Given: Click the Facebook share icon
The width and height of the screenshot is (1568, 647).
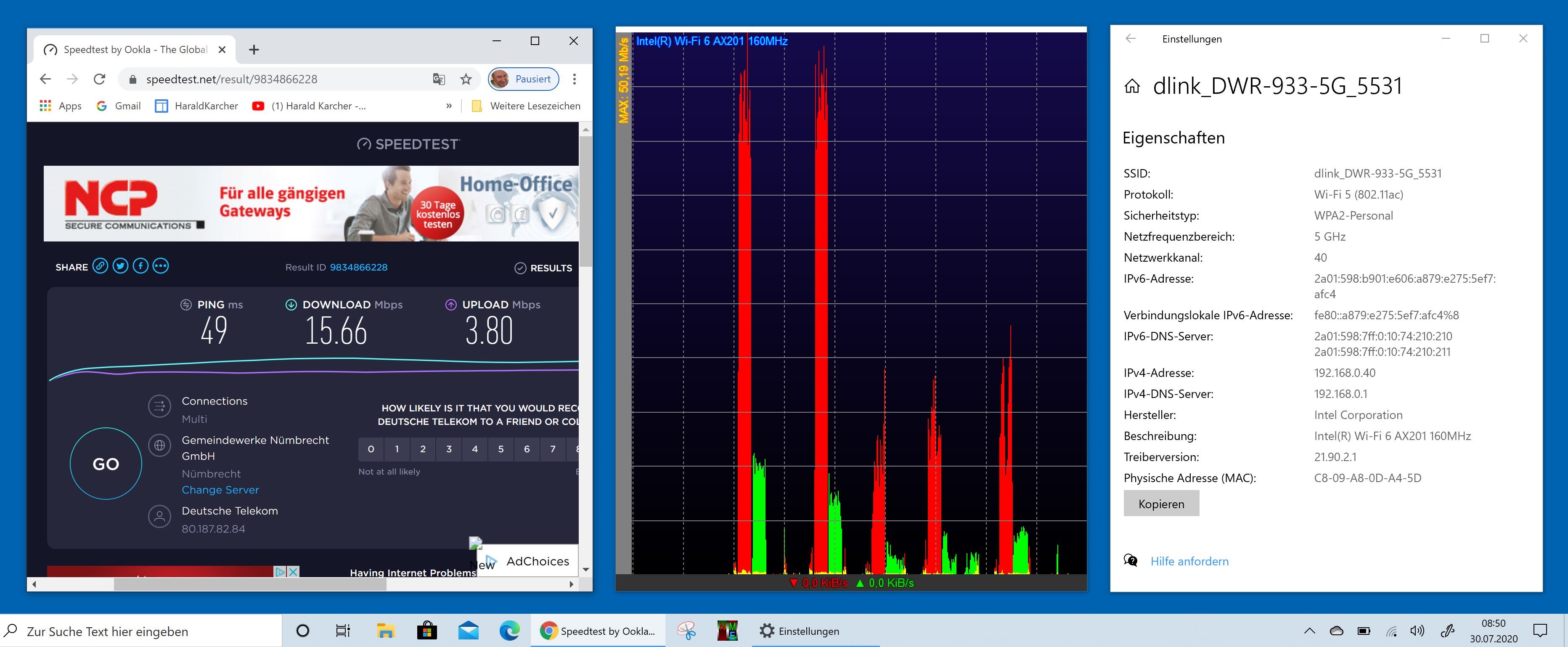Looking at the screenshot, I should (140, 267).
